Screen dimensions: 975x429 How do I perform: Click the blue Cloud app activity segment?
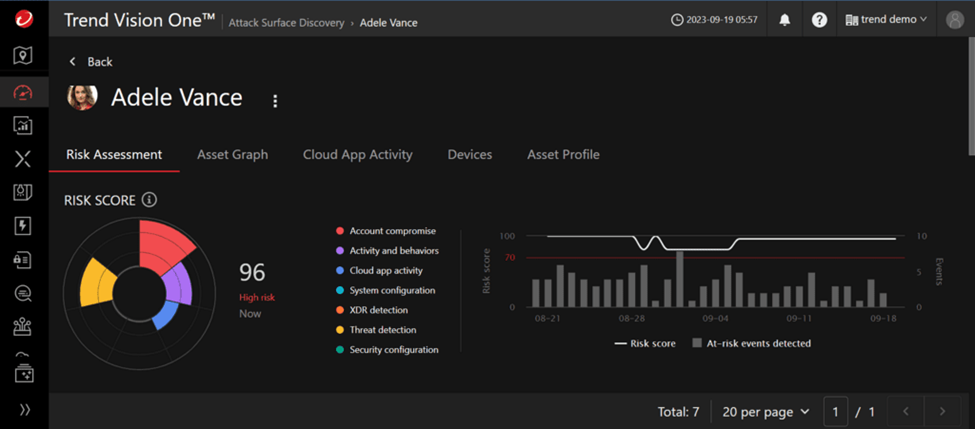pyautogui.click(x=165, y=315)
